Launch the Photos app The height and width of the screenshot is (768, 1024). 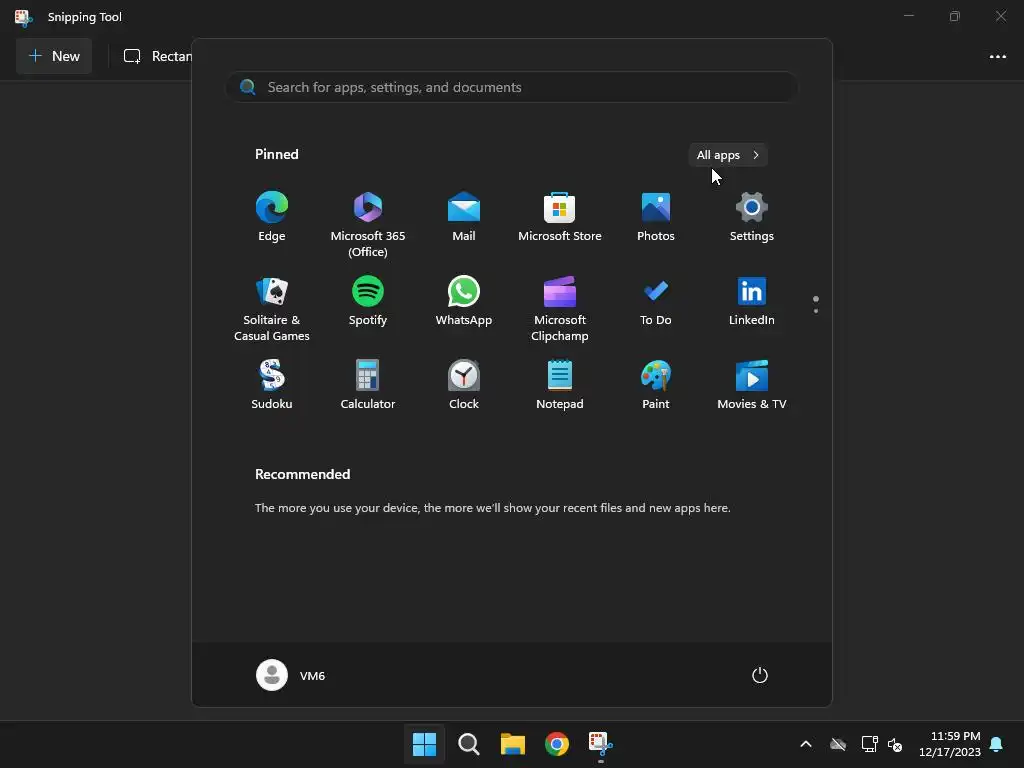656,217
